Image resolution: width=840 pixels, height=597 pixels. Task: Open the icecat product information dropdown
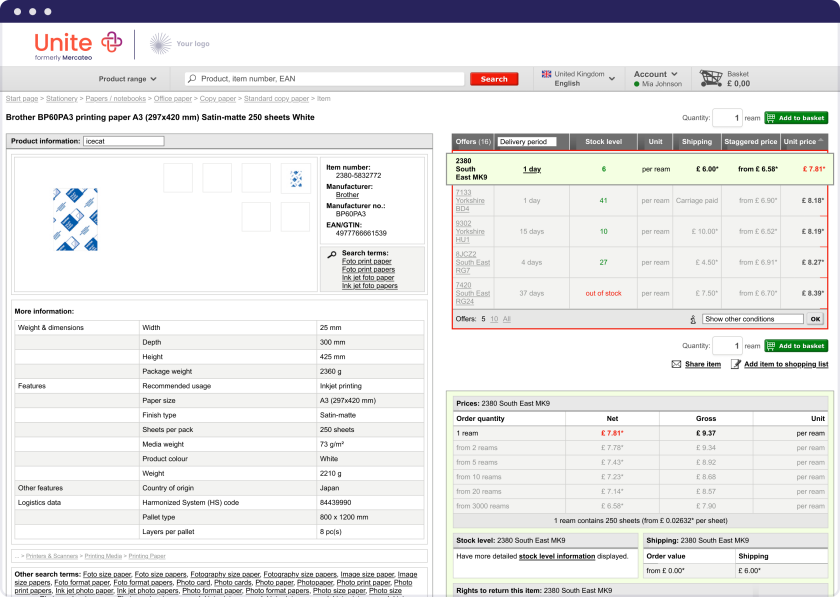(124, 141)
